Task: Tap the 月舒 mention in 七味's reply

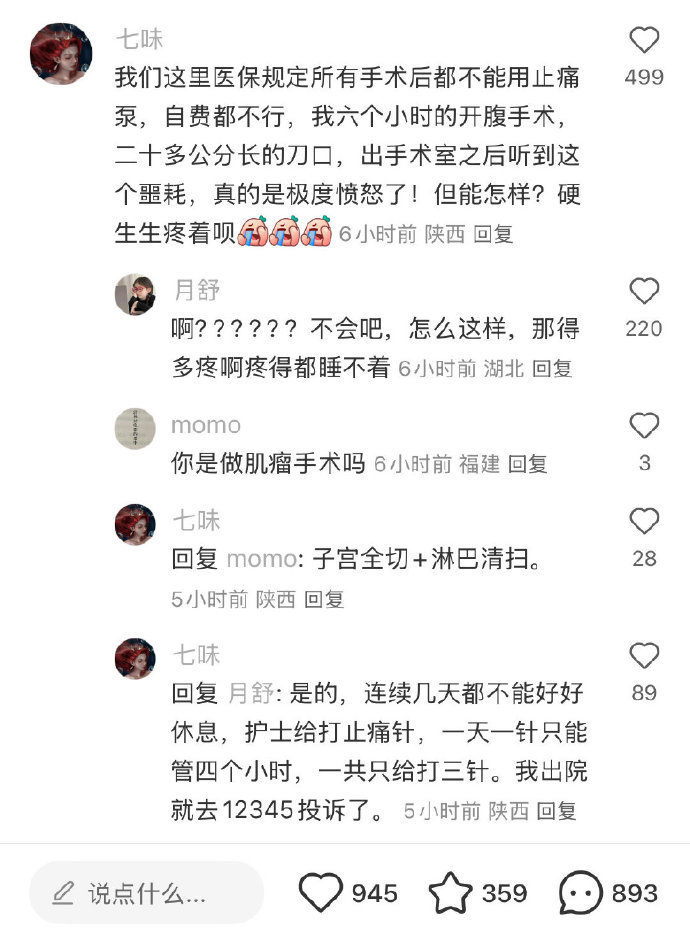Action: [x=251, y=694]
